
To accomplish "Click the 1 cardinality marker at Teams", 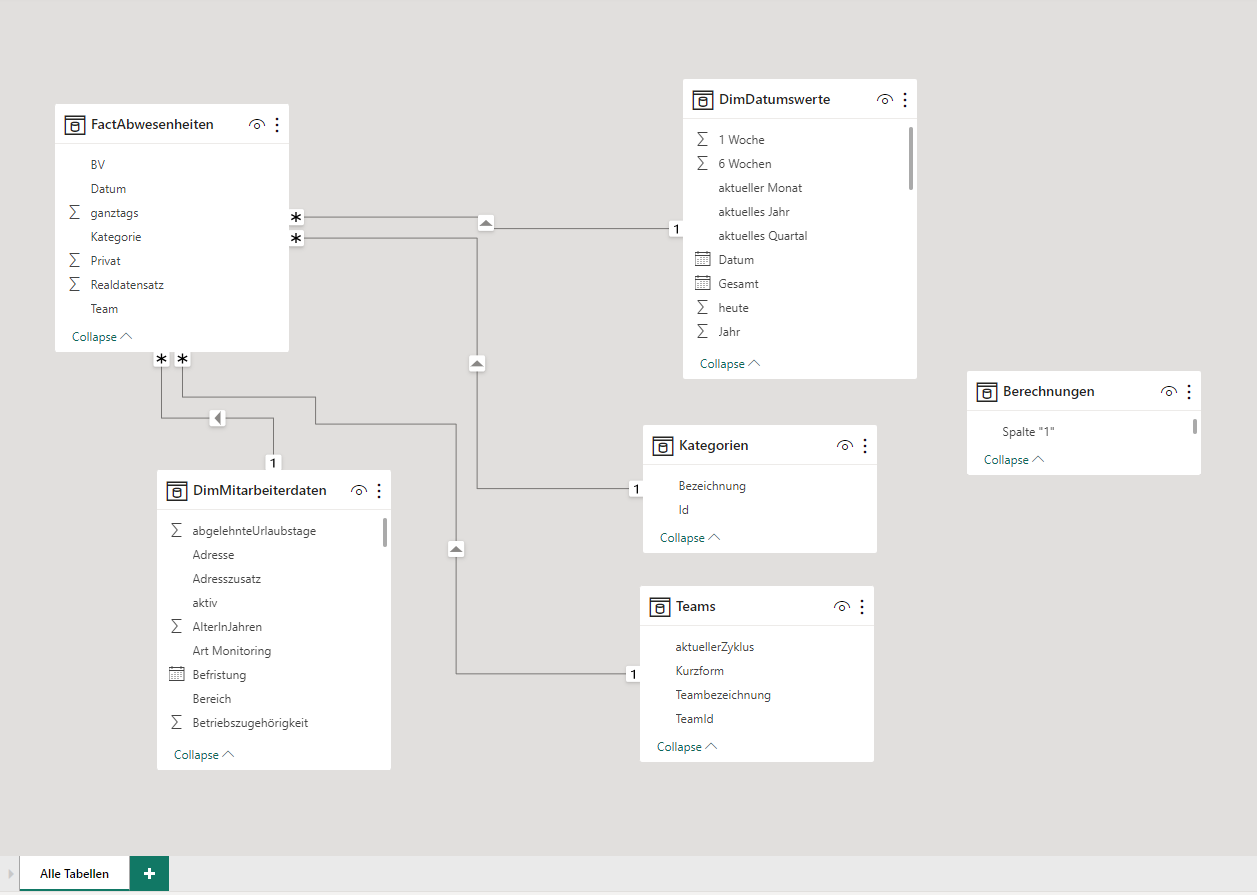I will (632, 675).
